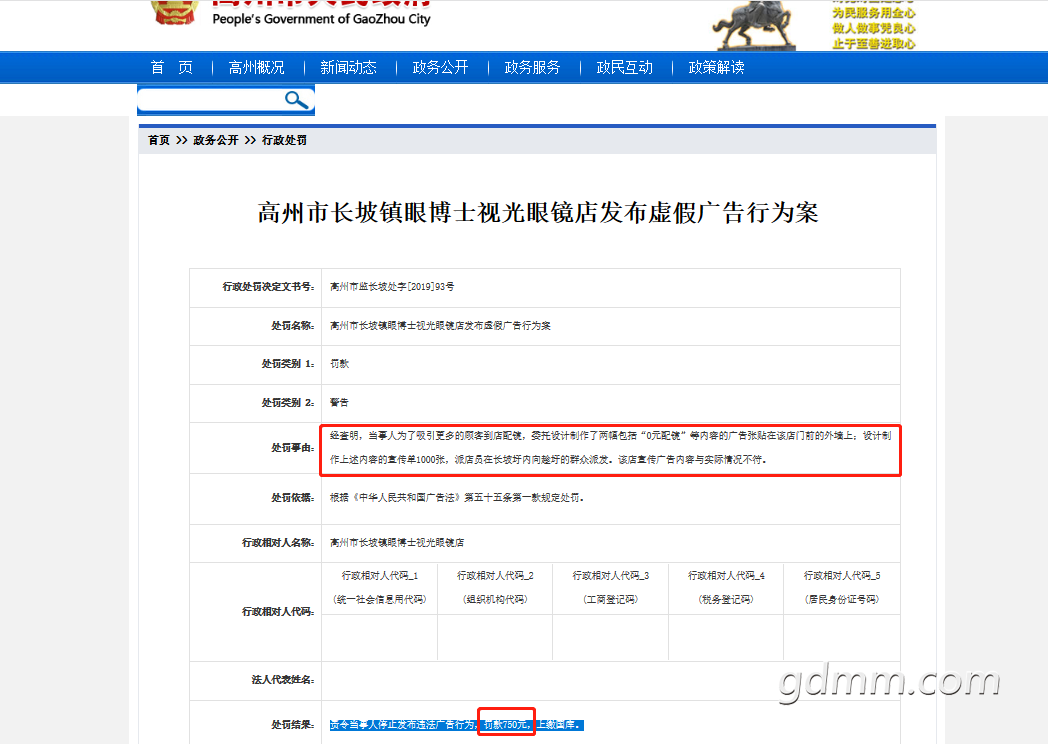Go to 首页 in the breadcrumb
1048x744 pixels.
click(x=159, y=140)
